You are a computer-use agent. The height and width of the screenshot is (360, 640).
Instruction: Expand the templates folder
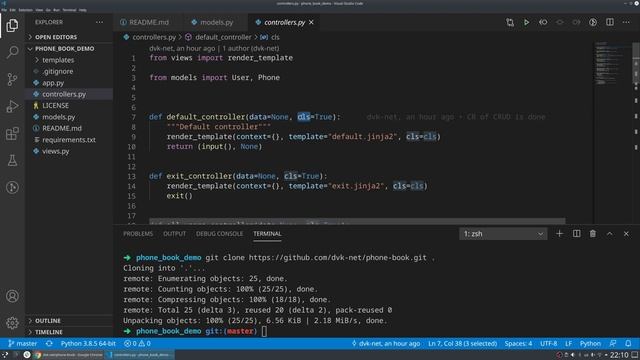[58, 60]
